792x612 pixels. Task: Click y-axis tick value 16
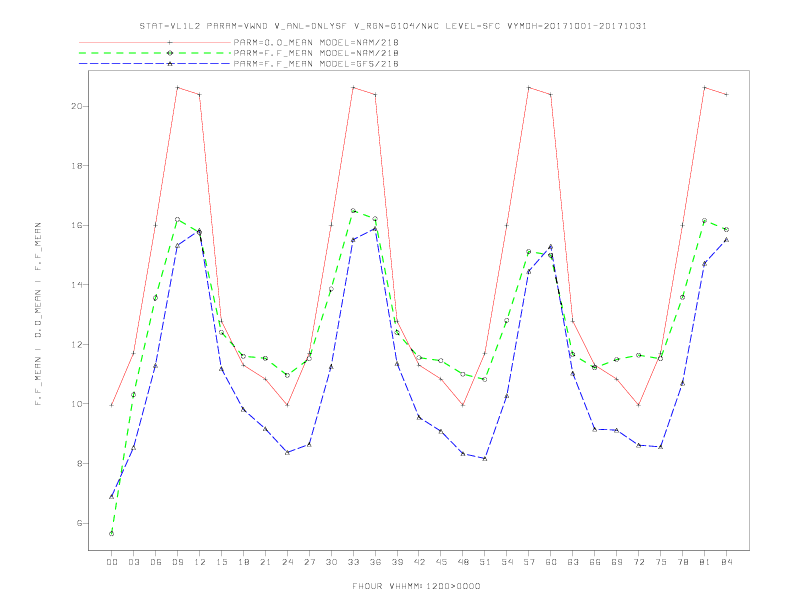click(x=77, y=225)
